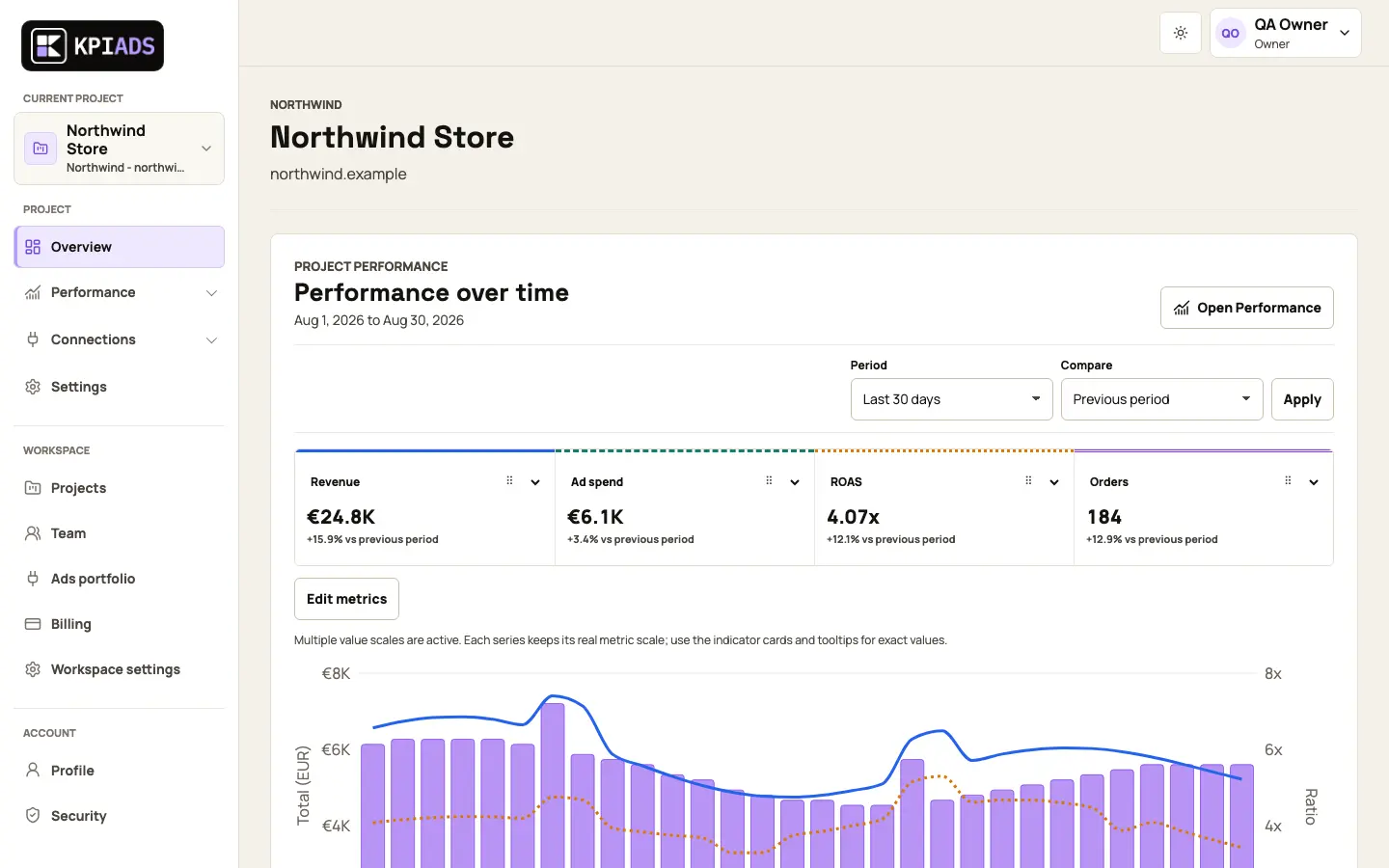Select the Overview menu item

(x=120, y=247)
